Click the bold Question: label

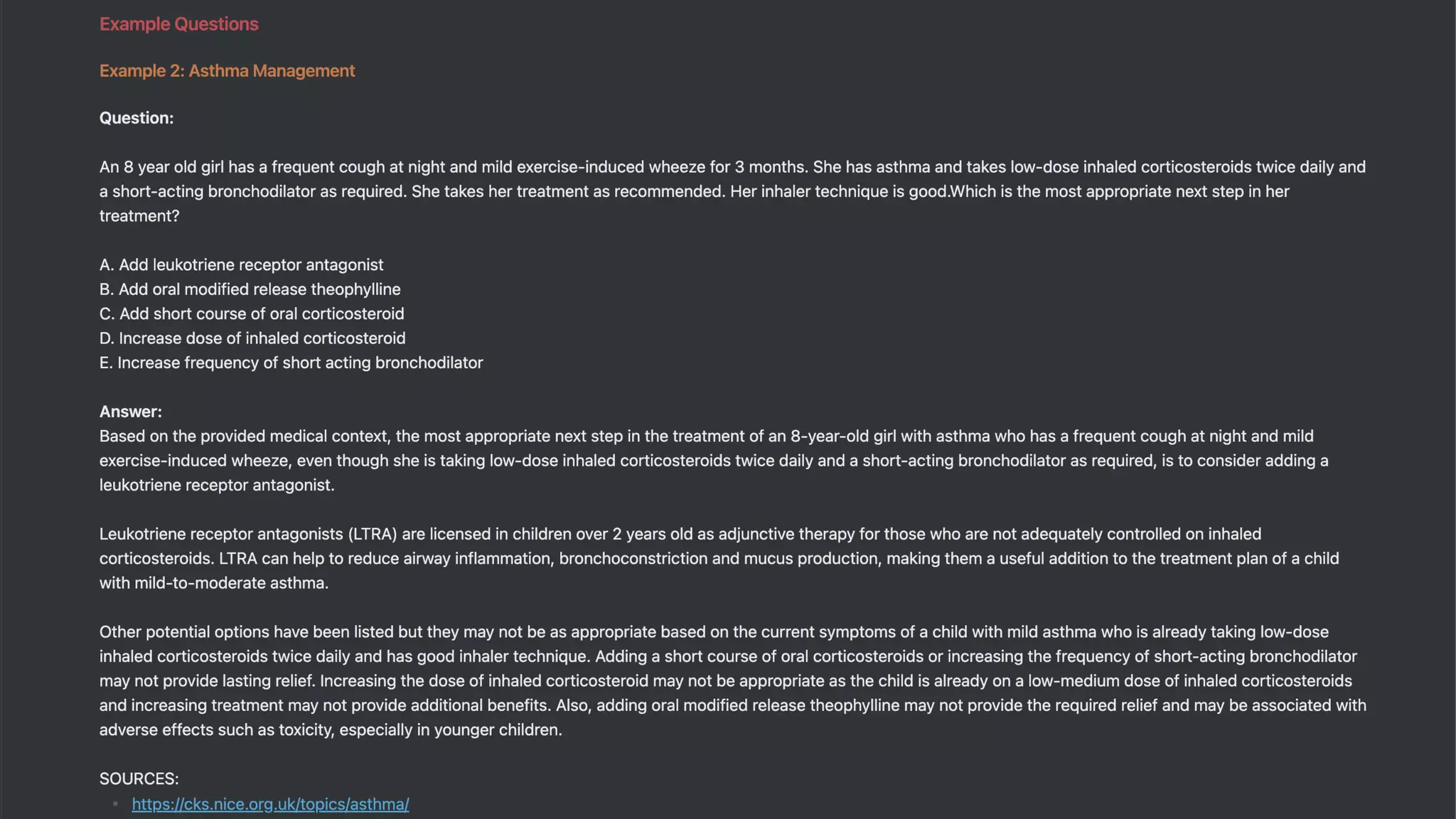tap(136, 118)
